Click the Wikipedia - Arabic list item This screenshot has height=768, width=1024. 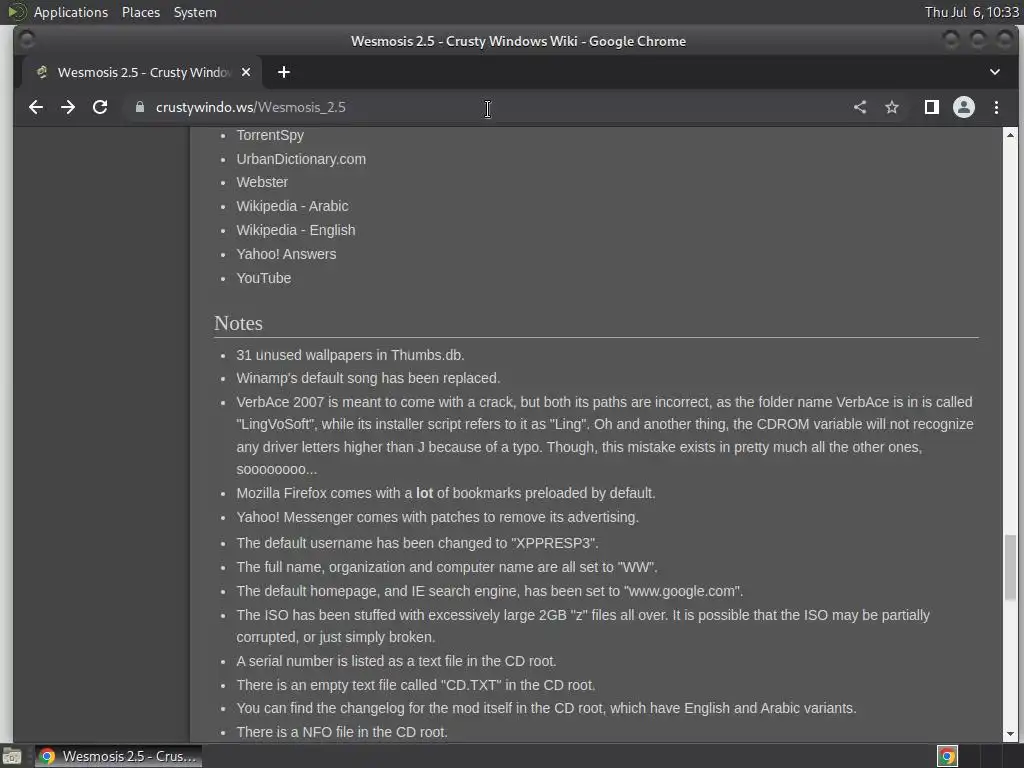click(292, 206)
